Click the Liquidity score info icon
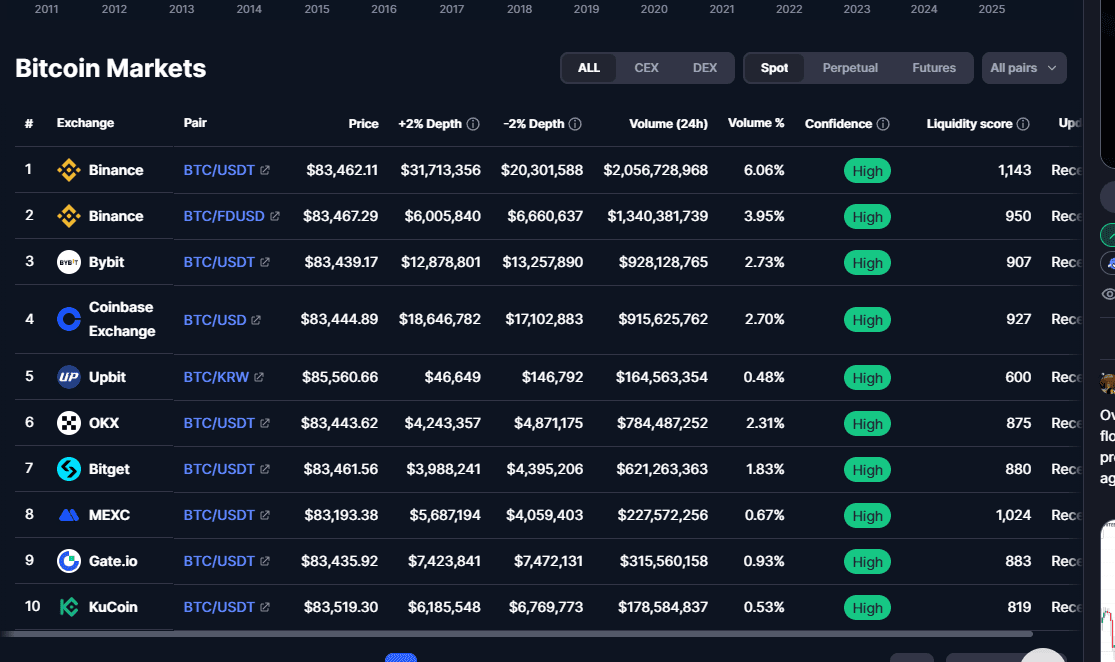 (1022, 123)
